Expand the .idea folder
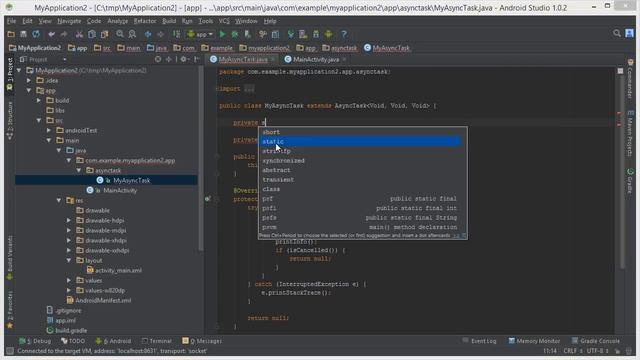This screenshot has height=360, width=640. pyautogui.click(x=29, y=80)
